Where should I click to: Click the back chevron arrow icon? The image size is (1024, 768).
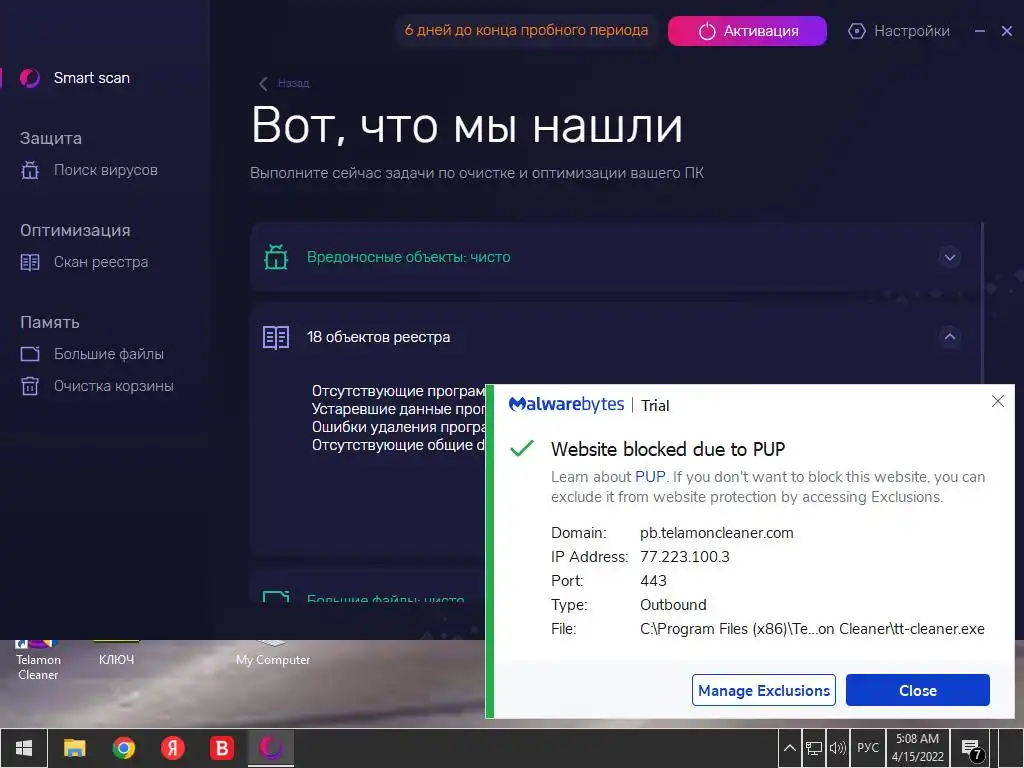pos(263,84)
